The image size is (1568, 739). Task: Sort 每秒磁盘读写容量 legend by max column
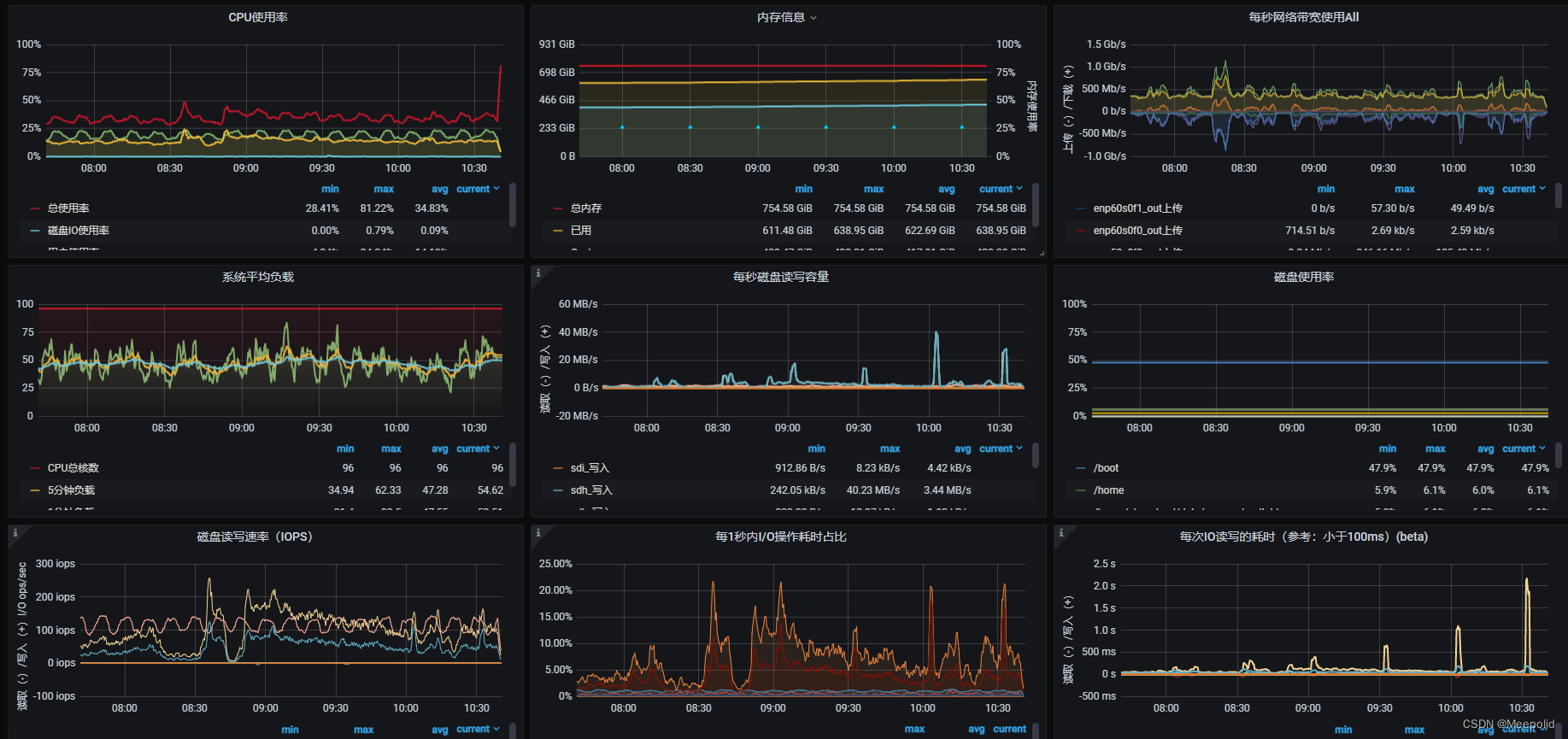[890, 449]
